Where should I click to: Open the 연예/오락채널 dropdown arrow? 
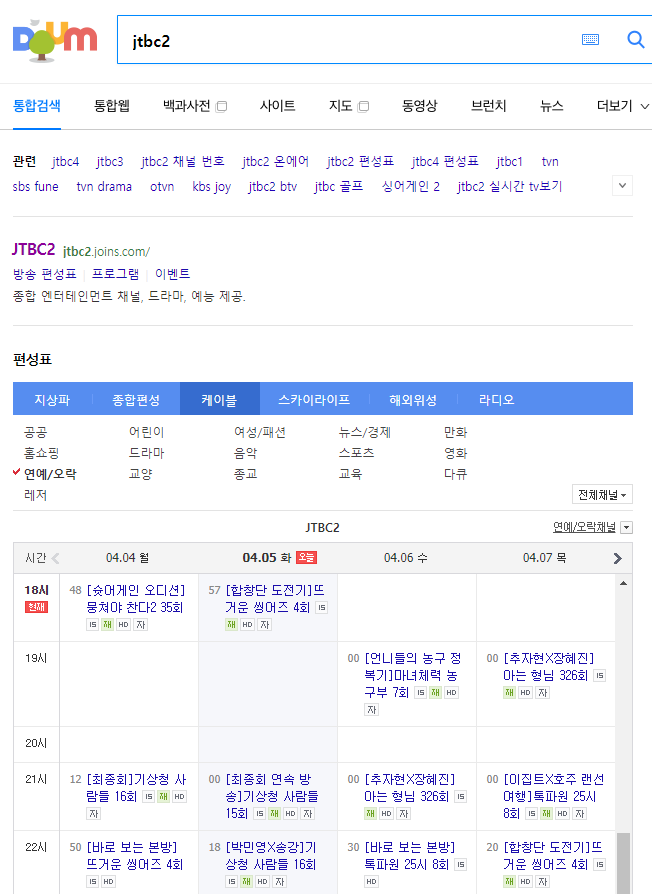pyautogui.click(x=626, y=527)
